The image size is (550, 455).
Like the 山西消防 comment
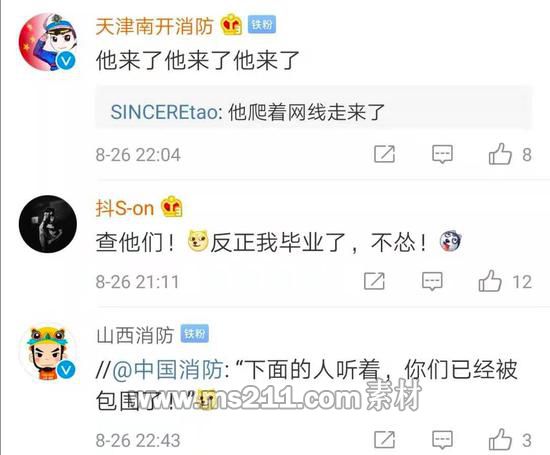500,439
